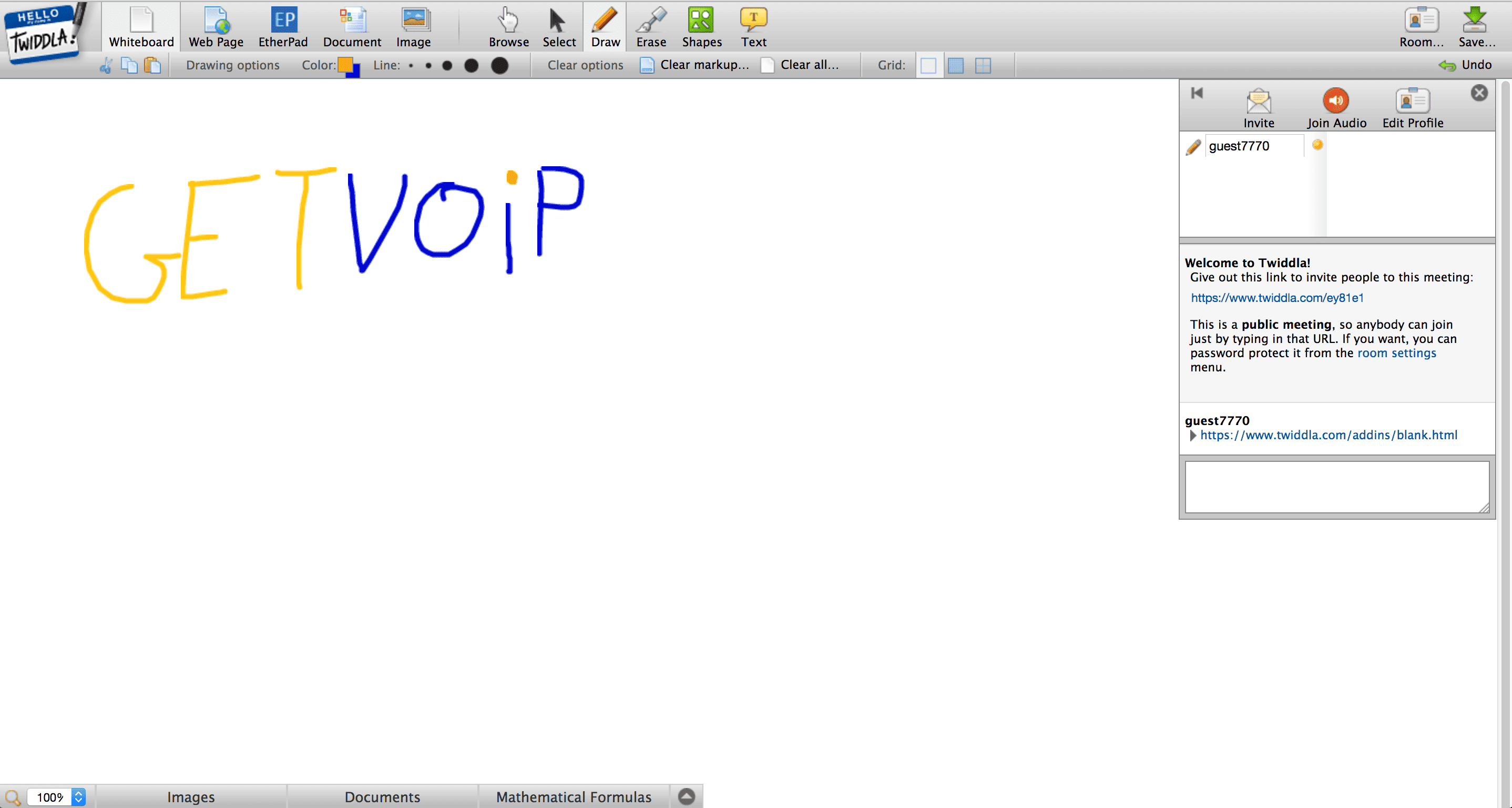Toggle the third grid square checkbox
The height and width of the screenshot is (808, 1512).
point(983,65)
